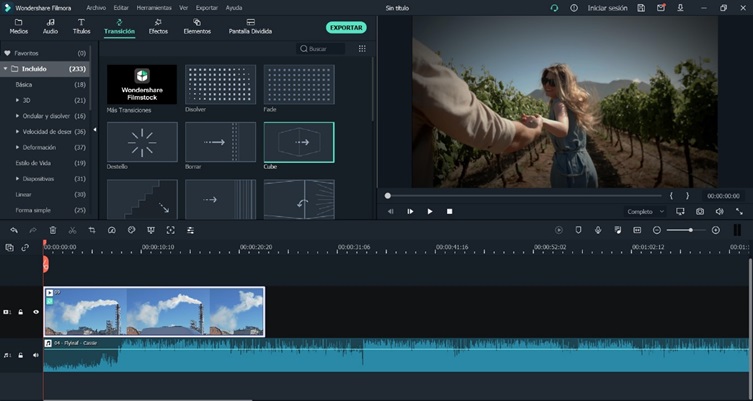
Task: Select the crop tool in timeline toolbar
Action: [x=92, y=230]
